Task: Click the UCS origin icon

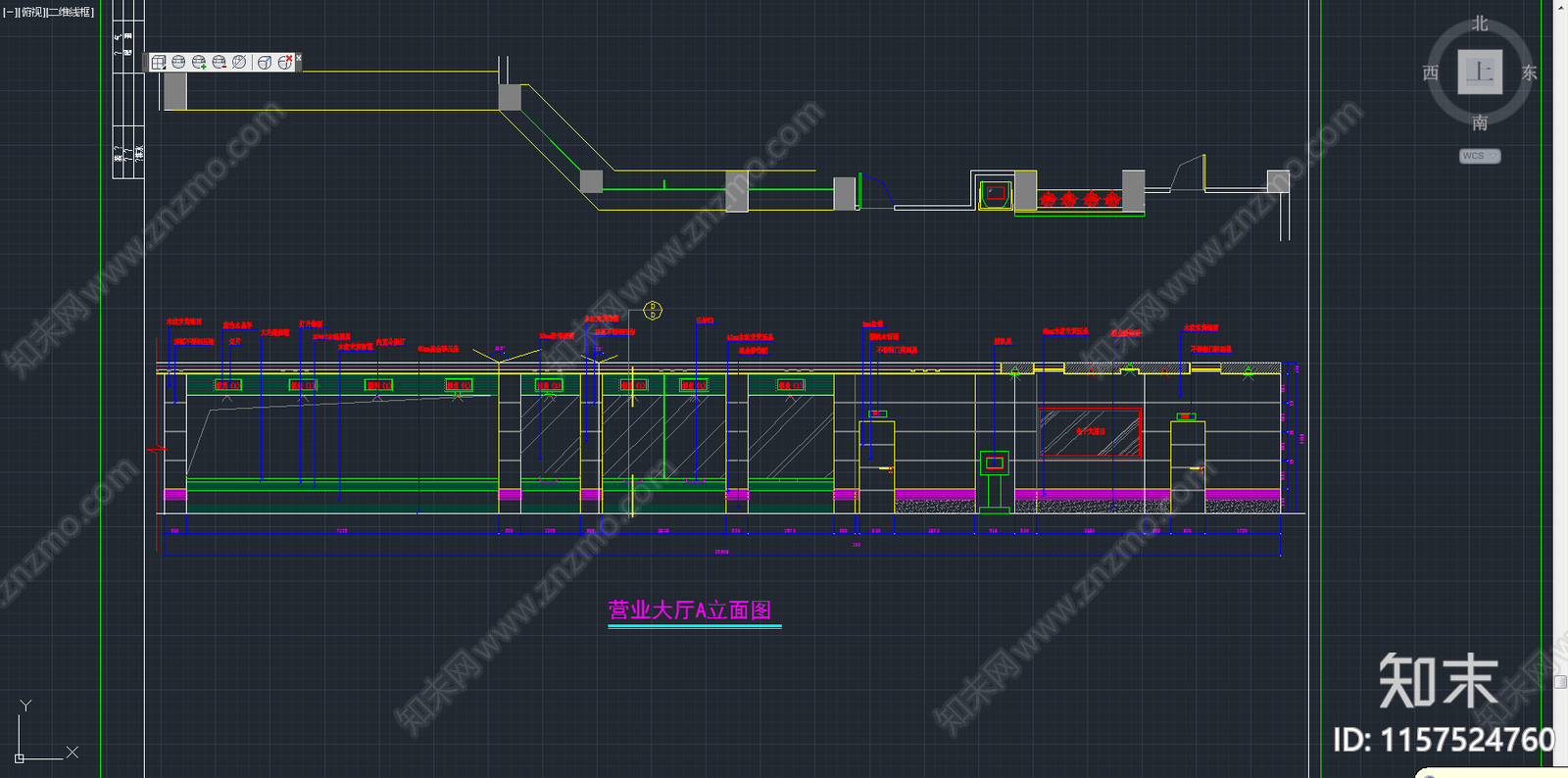Action: tap(20, 757)
